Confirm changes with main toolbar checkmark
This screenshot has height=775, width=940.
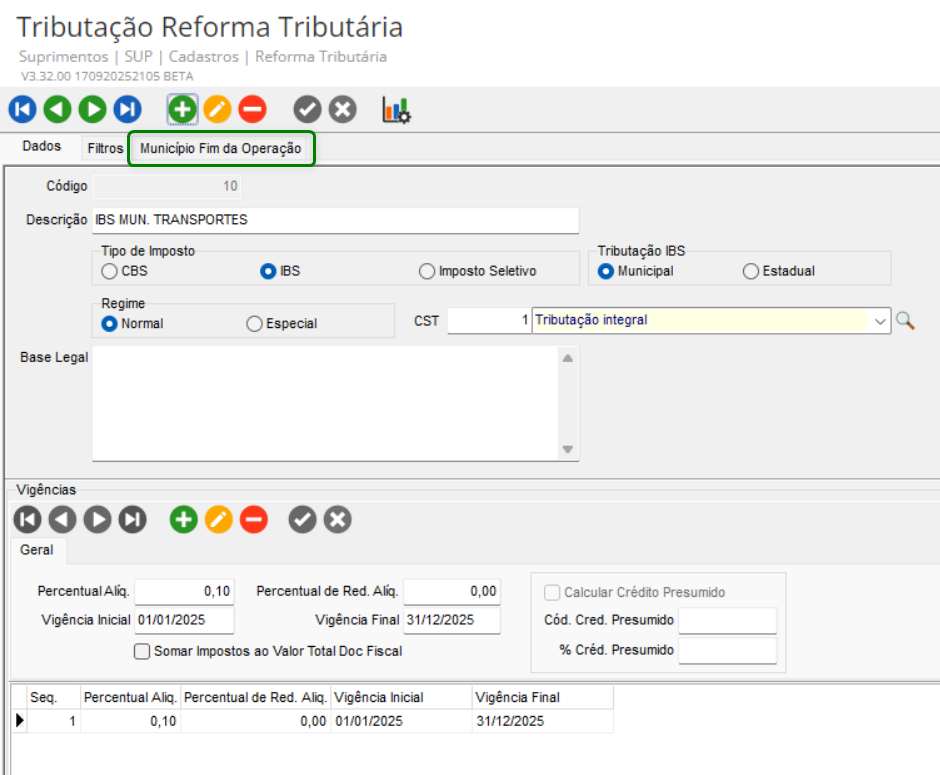pyautogui.click(x=307, y=110)
